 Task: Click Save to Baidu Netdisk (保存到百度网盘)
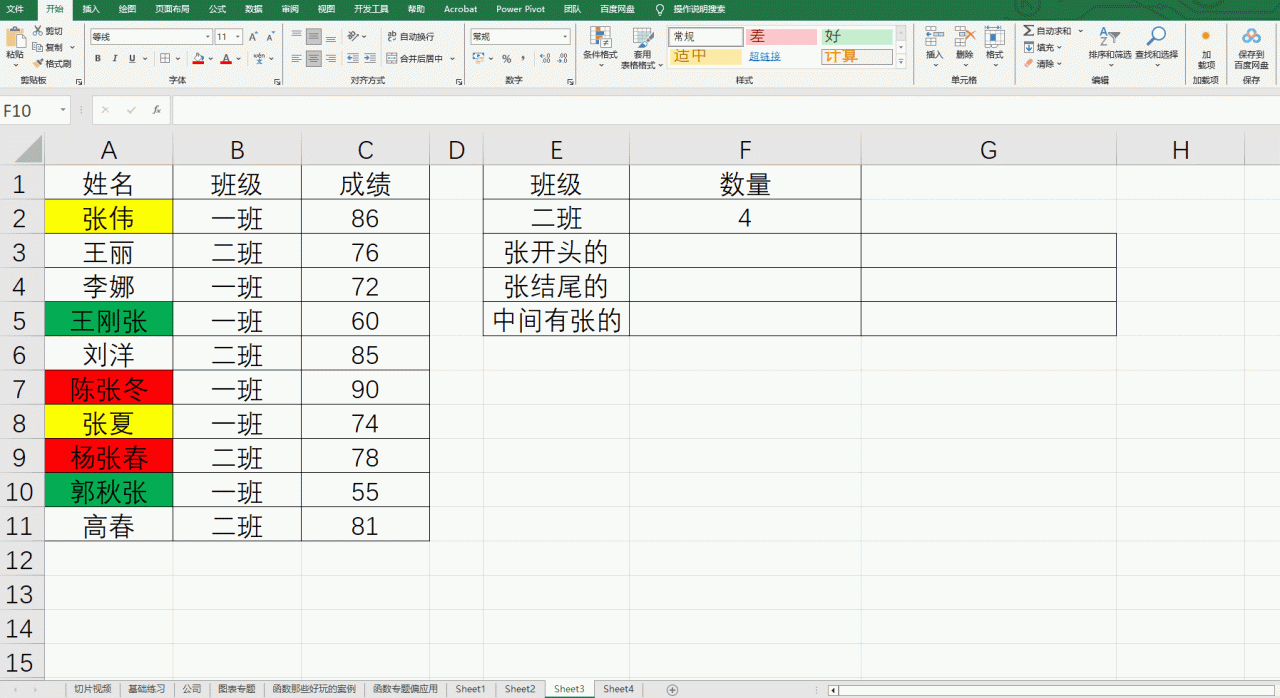tap(1251, 46)
